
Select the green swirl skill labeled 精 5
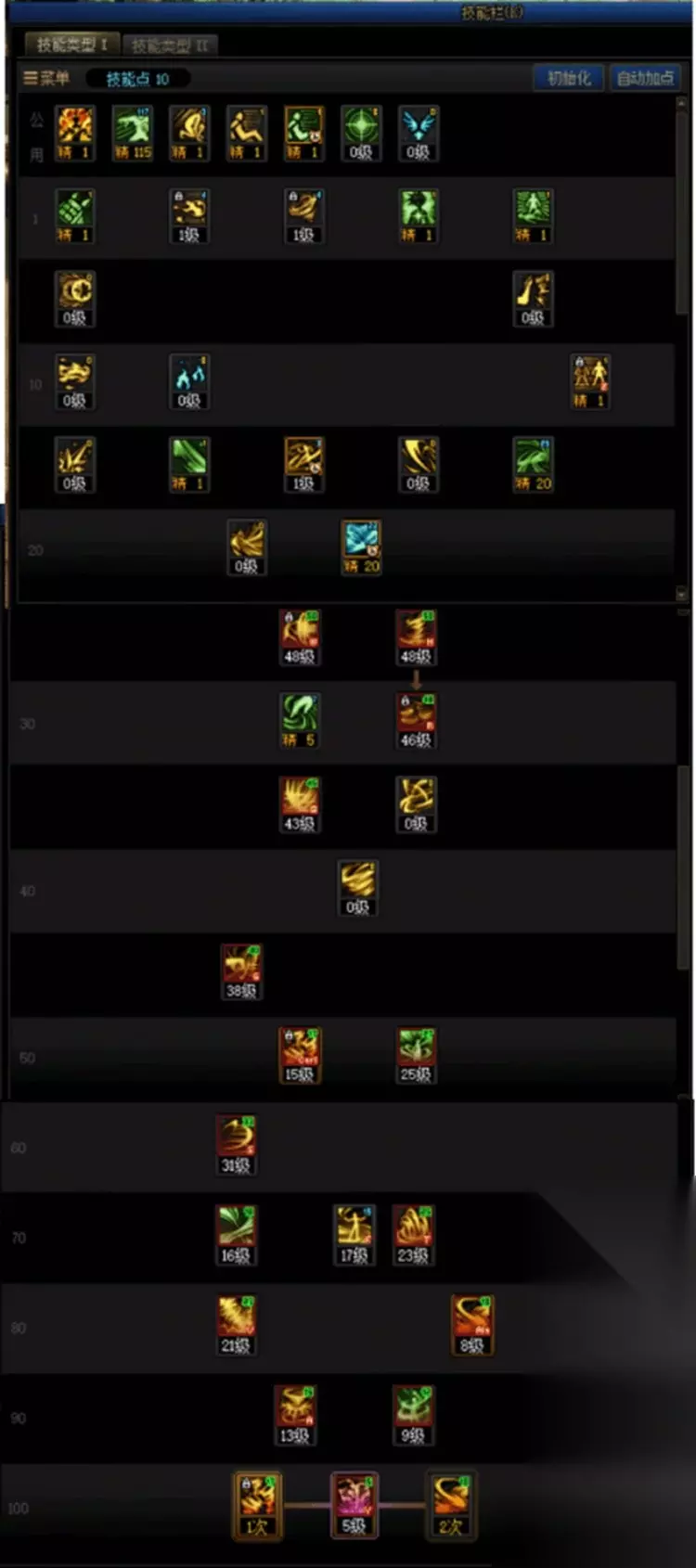[299, 721]
